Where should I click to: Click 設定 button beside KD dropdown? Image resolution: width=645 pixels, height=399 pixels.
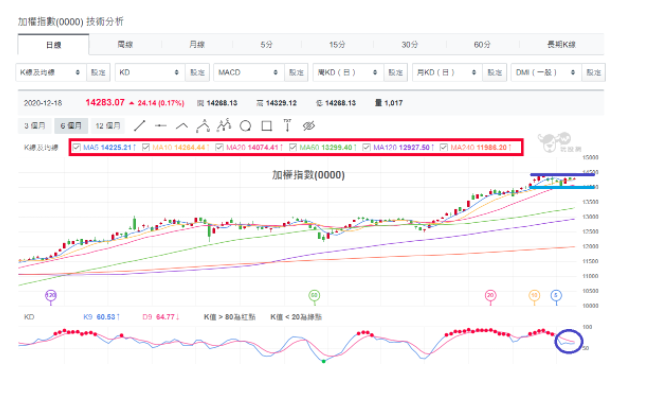197,72
